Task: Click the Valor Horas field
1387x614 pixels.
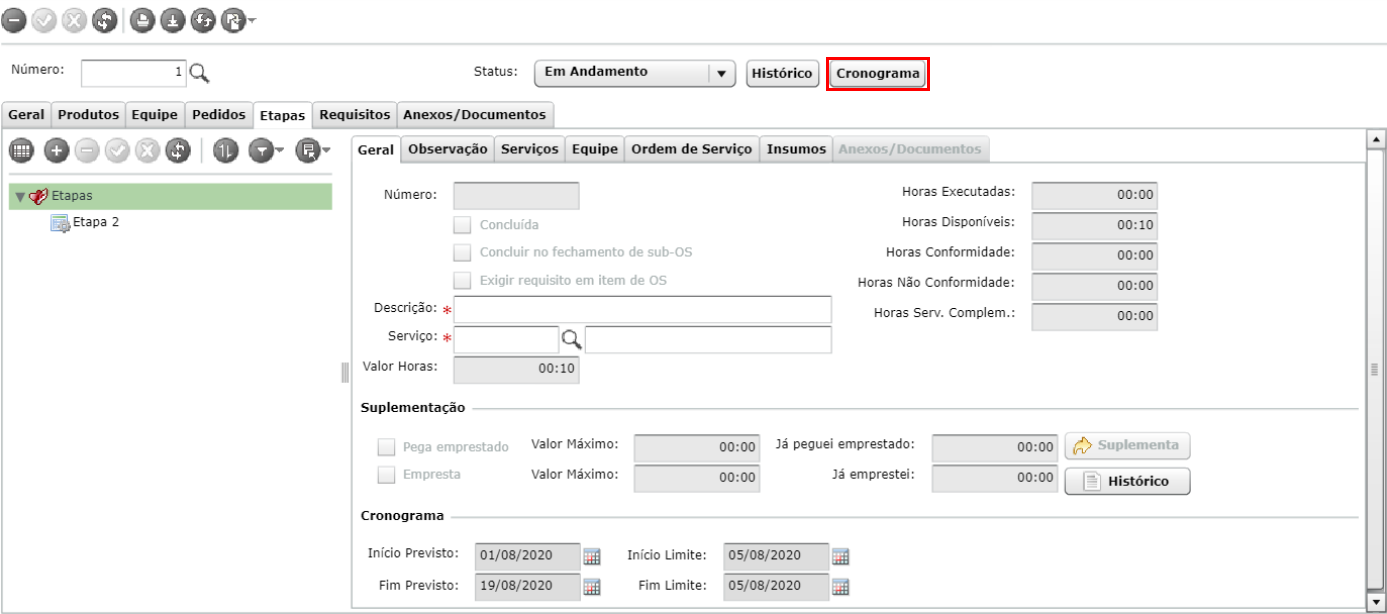Action: pyautogui.click(x=516, y=369)
